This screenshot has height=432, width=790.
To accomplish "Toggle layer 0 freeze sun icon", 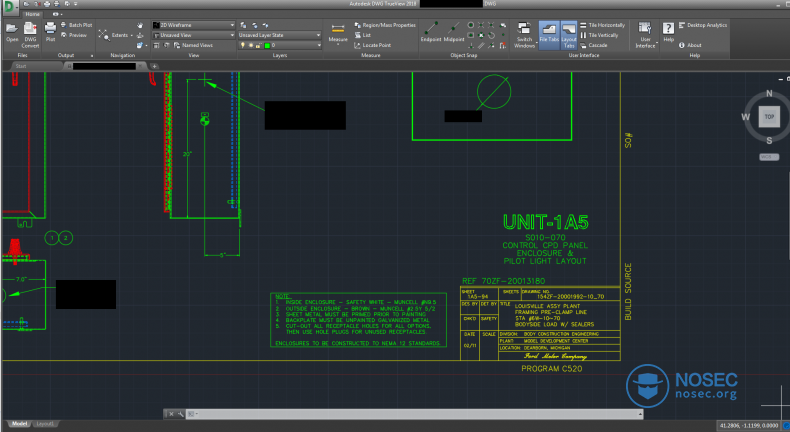I will (x=251, y=45).
